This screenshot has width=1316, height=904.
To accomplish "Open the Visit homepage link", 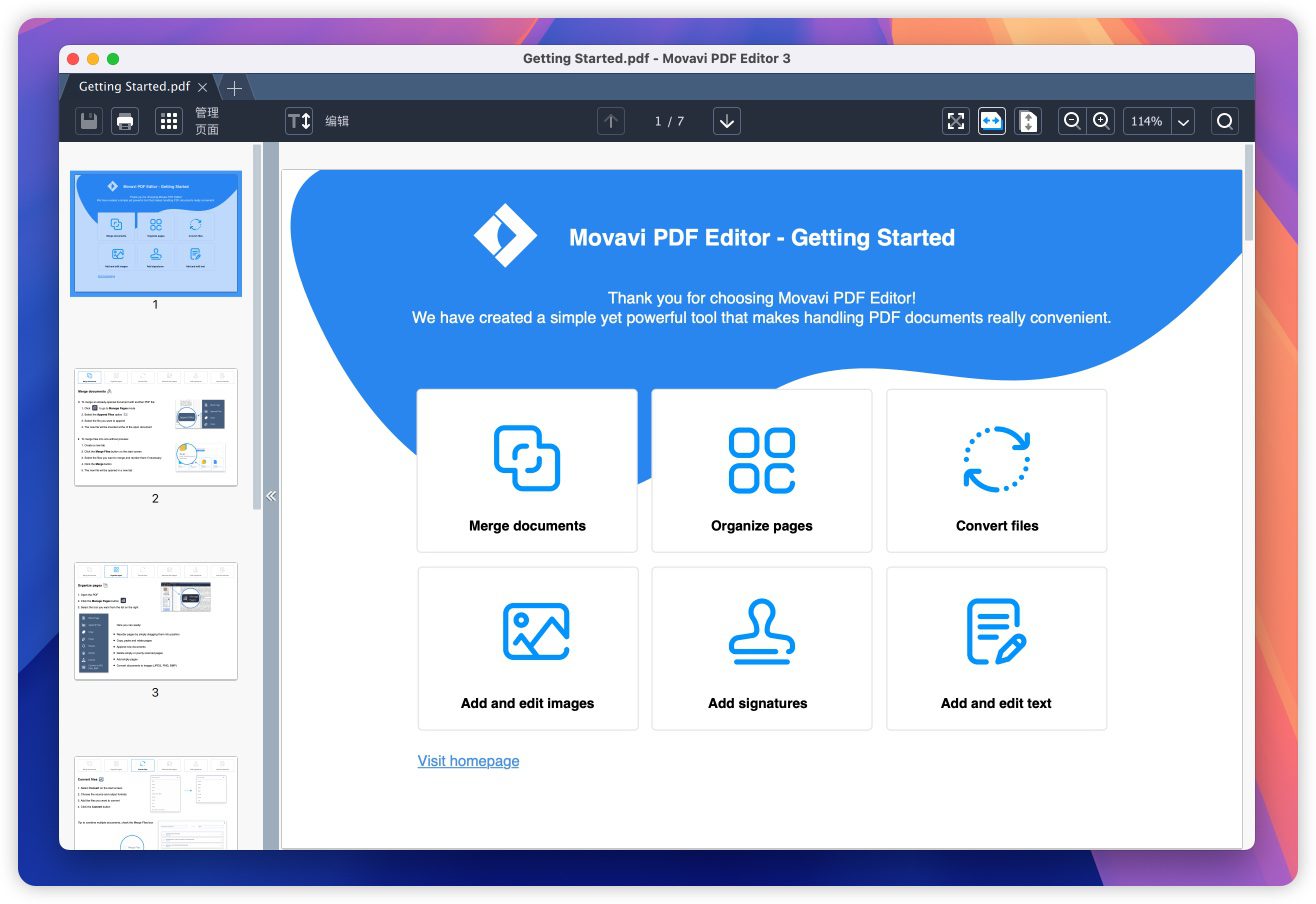I will point(468,761).
